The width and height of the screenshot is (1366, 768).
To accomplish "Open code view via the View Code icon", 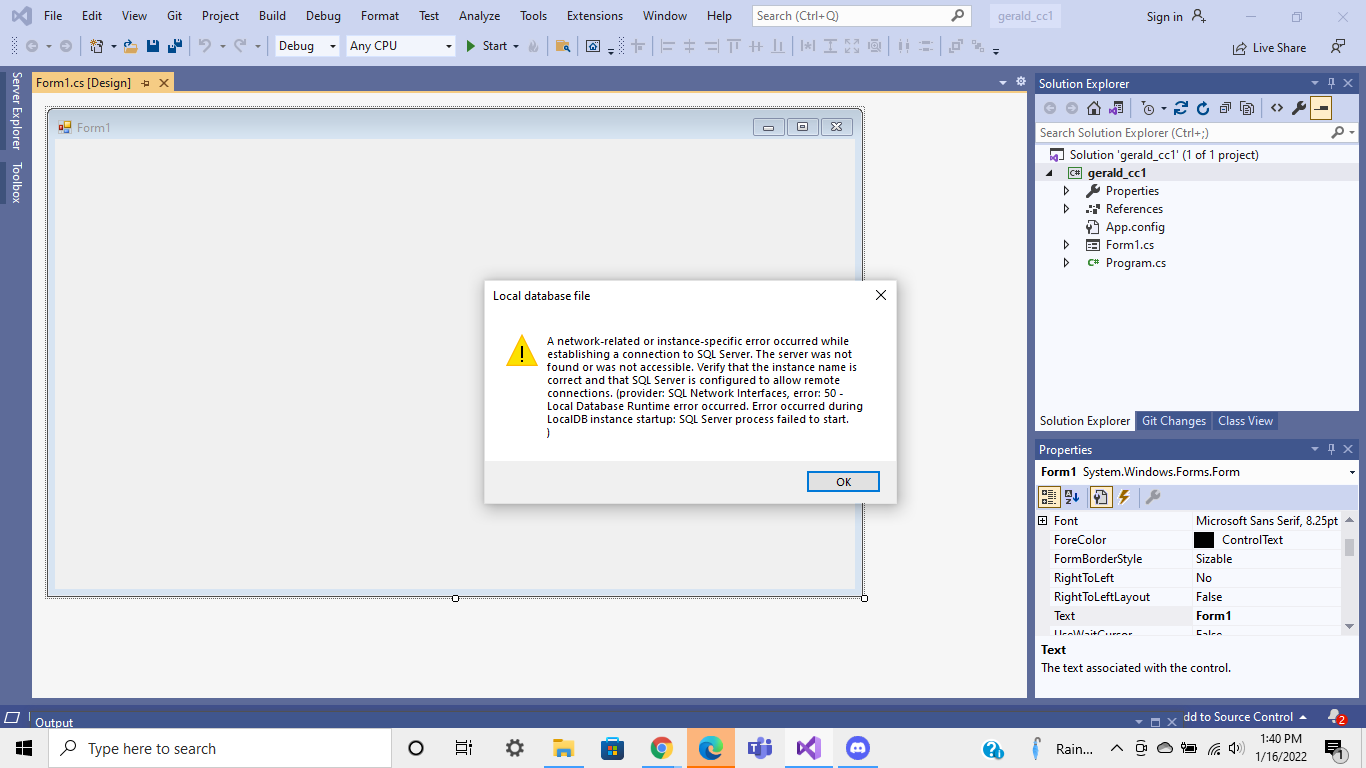I will [x=1276, y=108].
